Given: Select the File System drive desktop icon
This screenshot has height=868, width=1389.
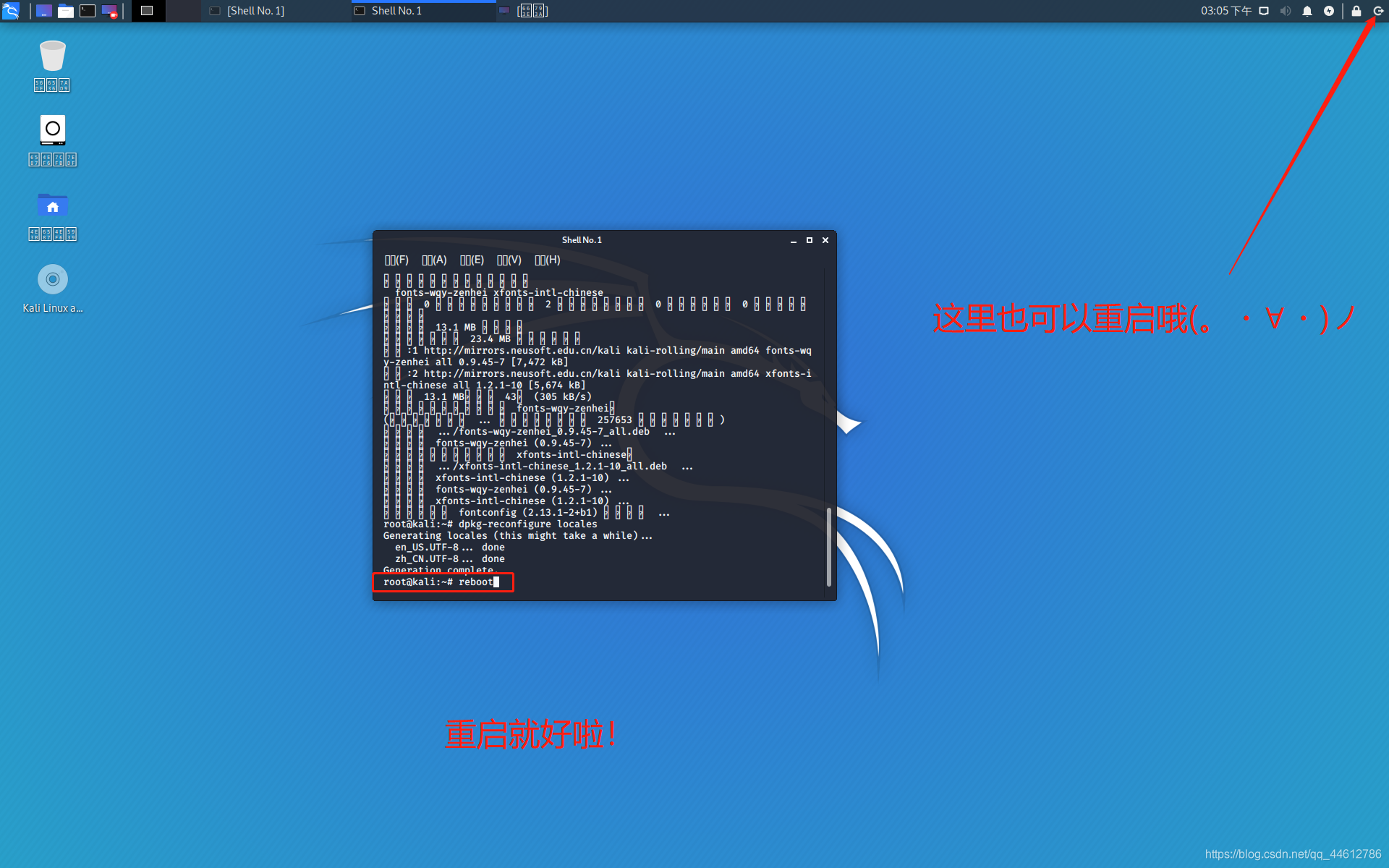Looking at the screenshot, I should [53, 140].
